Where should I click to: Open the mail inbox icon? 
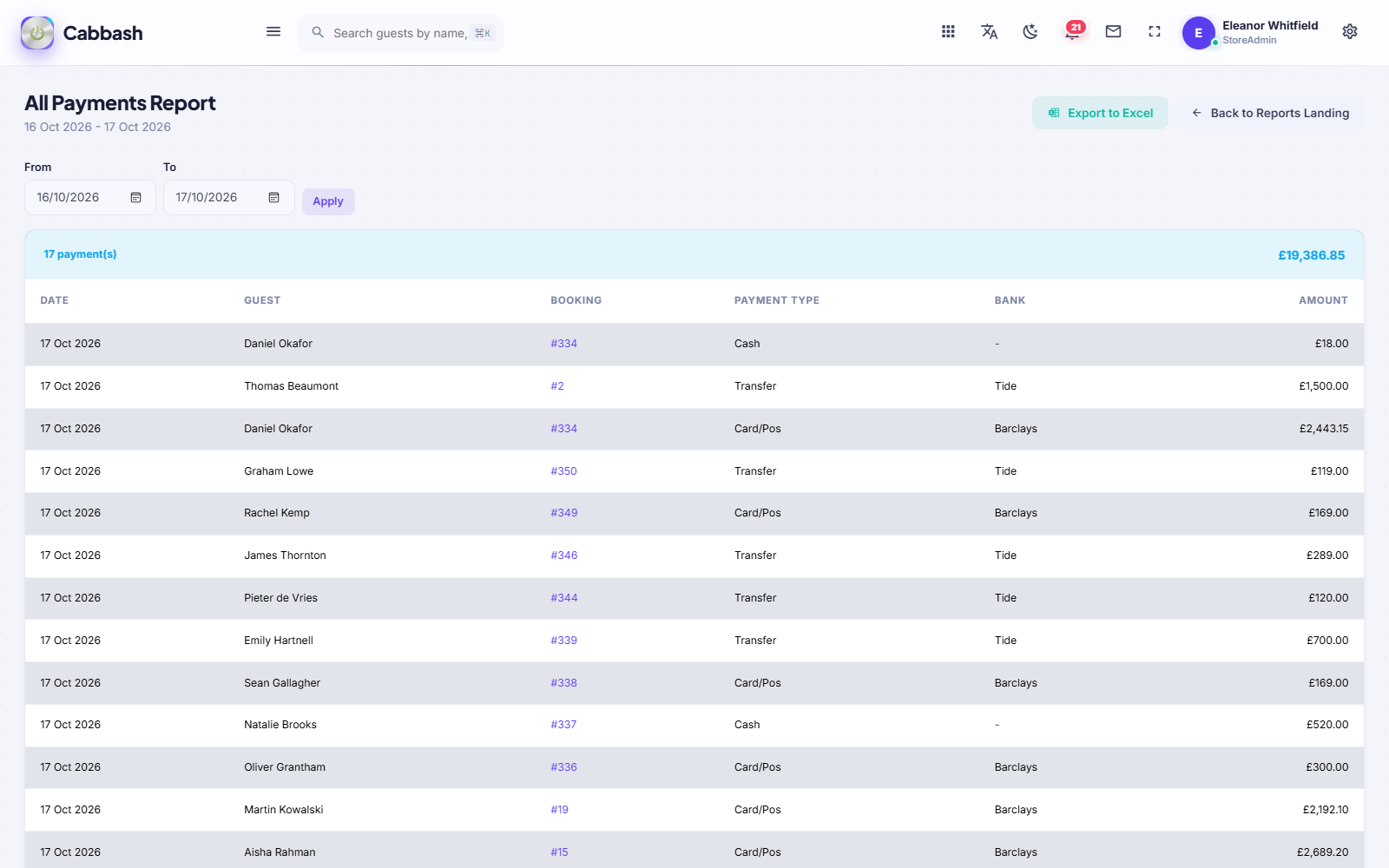1113,32
